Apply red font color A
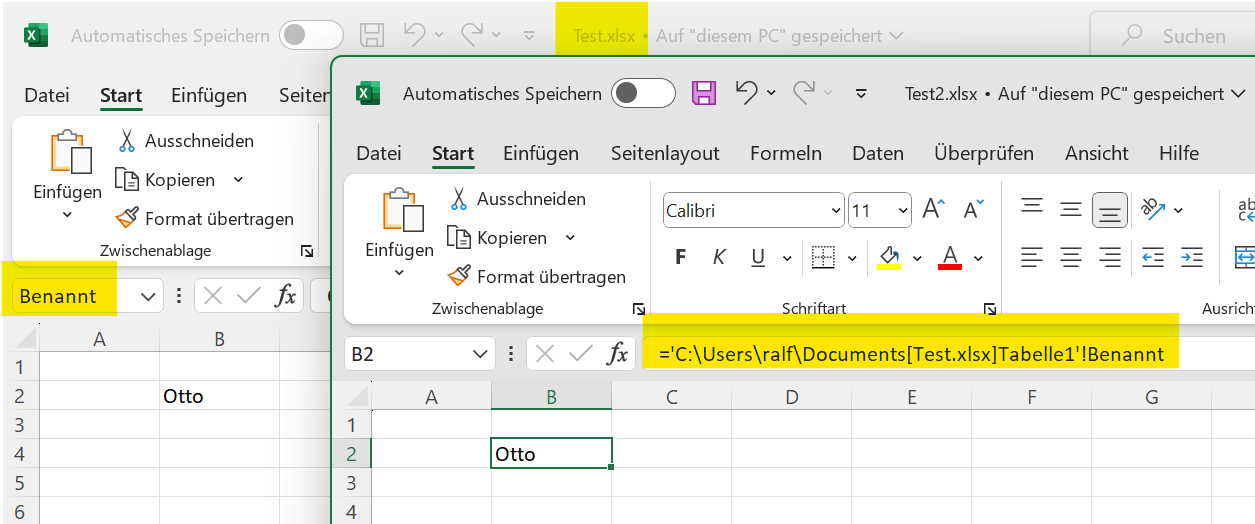 (x=950, y=257)
